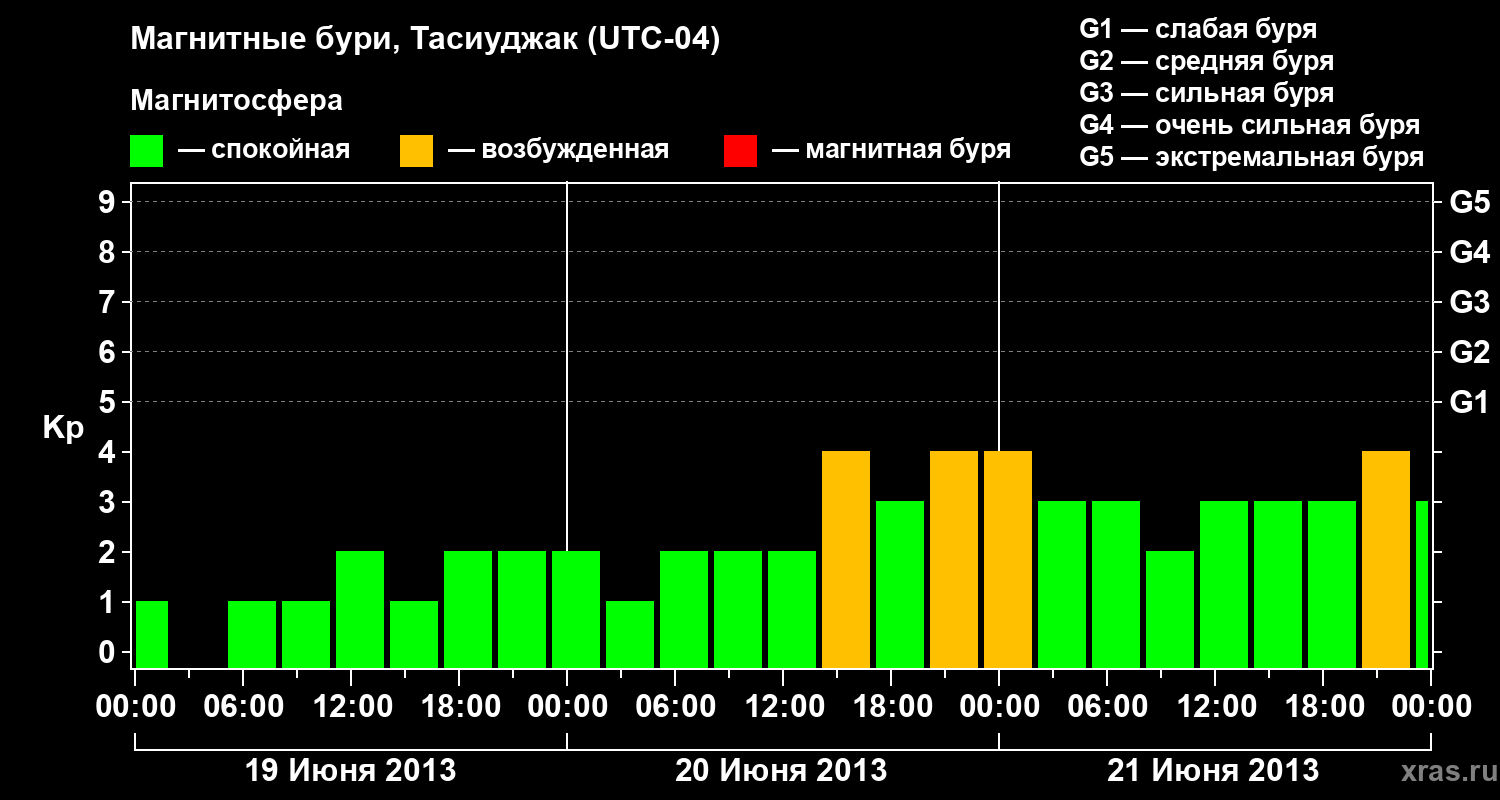The height and width of the screenshot is (800, 1500).
Task: Click the green Kp 3 bar near 18:00 on 20 Июня
Action: pyautogui.click(x=900, y=584)
